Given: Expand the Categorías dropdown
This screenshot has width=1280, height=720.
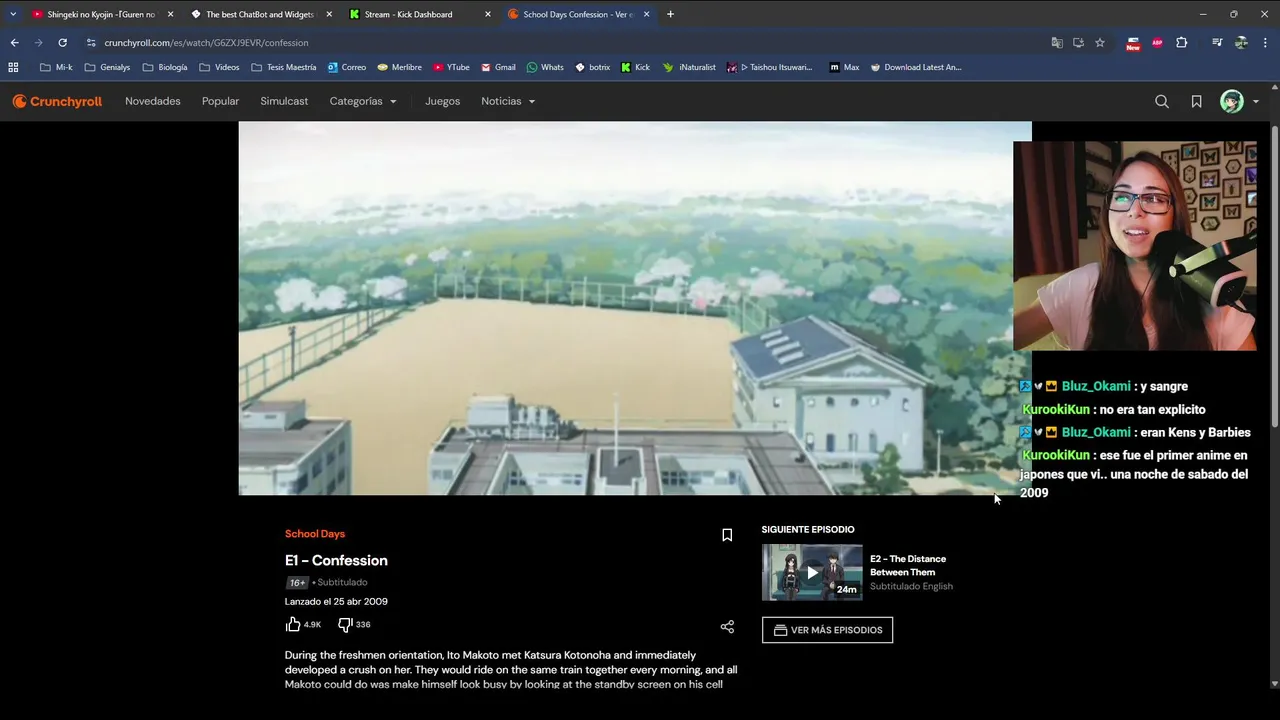Looking at the screenshot, I should [363, 101].
